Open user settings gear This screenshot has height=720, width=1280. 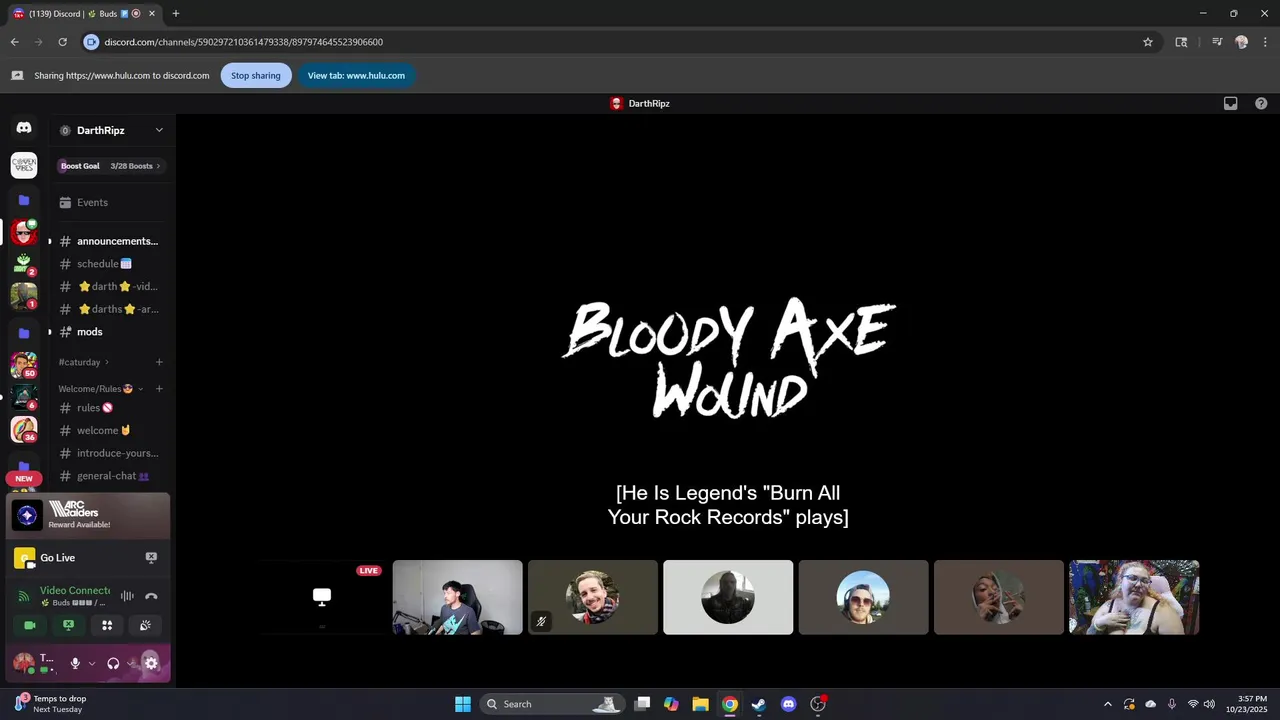tap(151, 663)
